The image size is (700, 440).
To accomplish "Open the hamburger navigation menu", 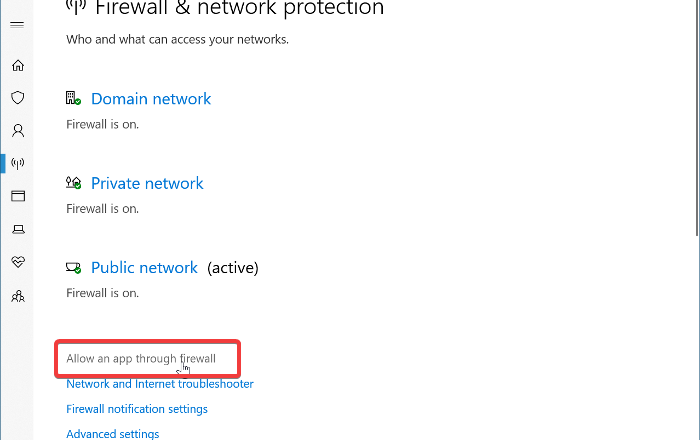I will pos(17,24).
